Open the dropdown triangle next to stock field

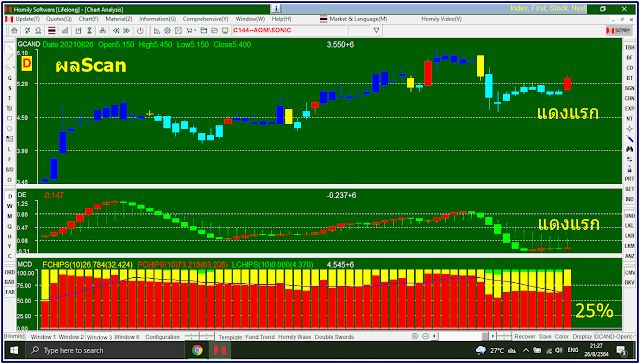[x=376, y=31]
